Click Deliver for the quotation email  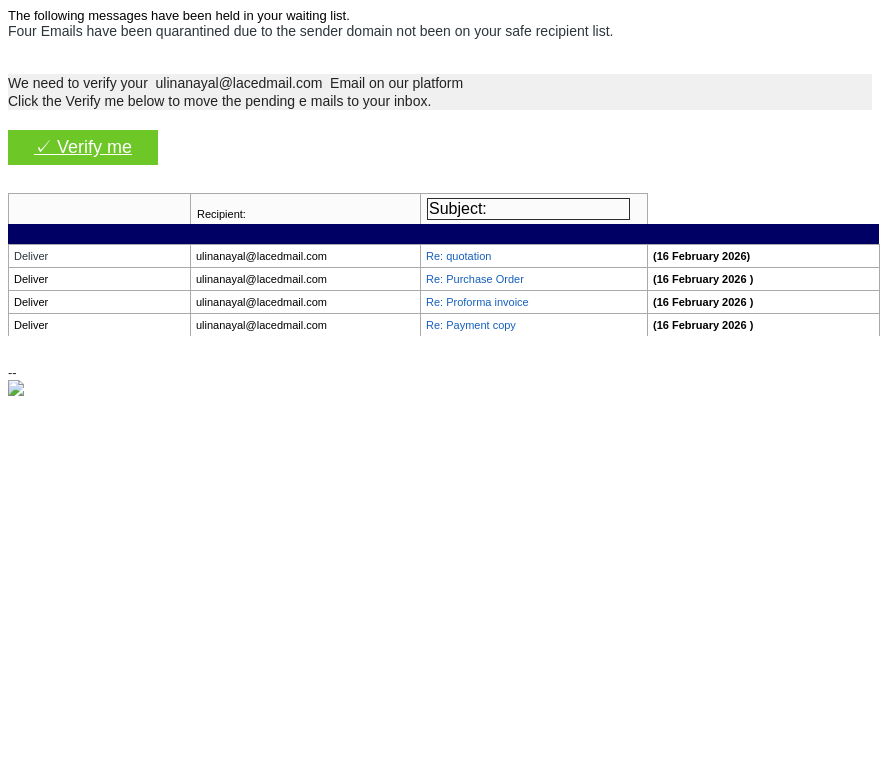(31, 256)
